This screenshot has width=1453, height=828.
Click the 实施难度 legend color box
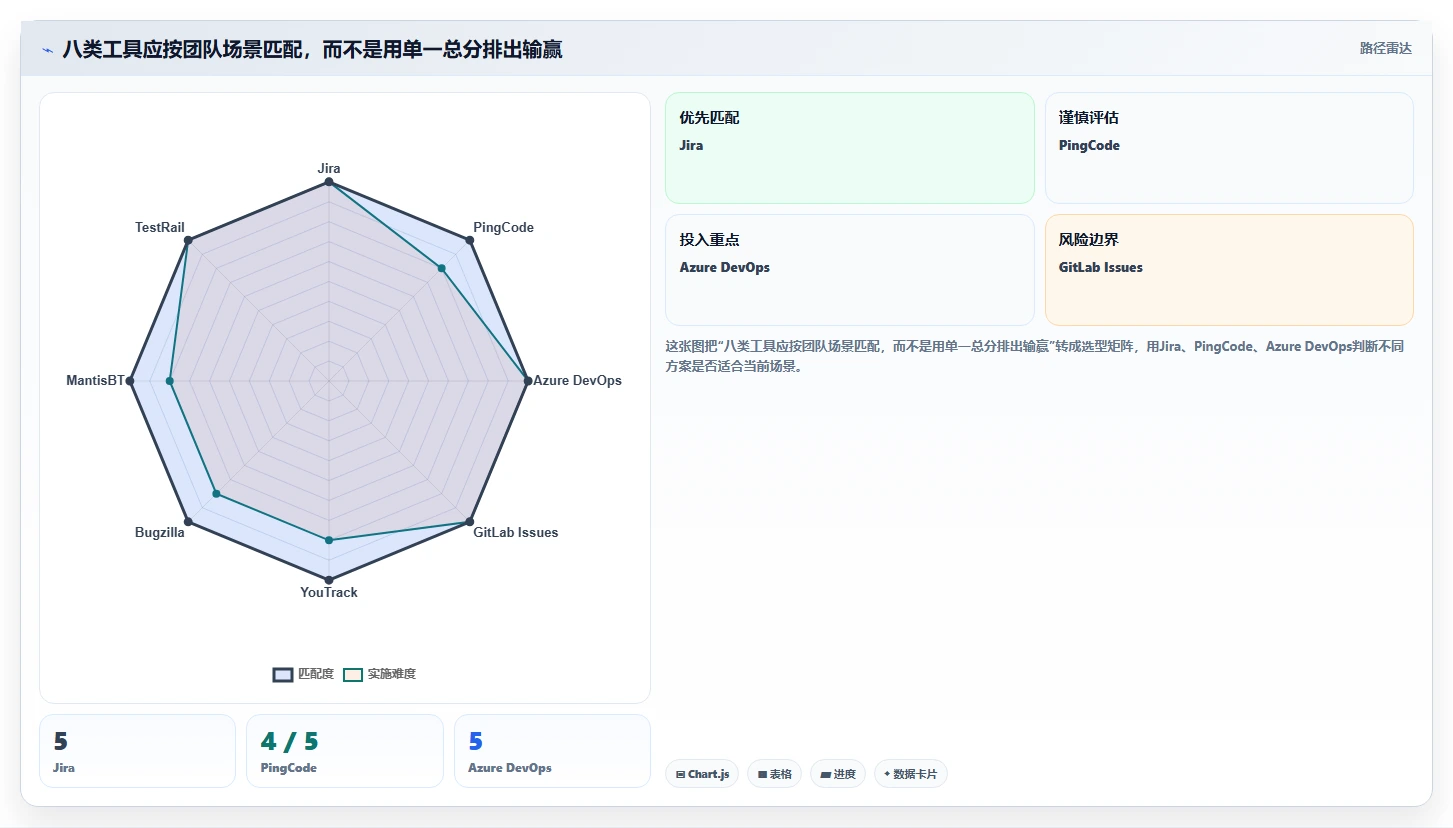[x=353, y=674]
